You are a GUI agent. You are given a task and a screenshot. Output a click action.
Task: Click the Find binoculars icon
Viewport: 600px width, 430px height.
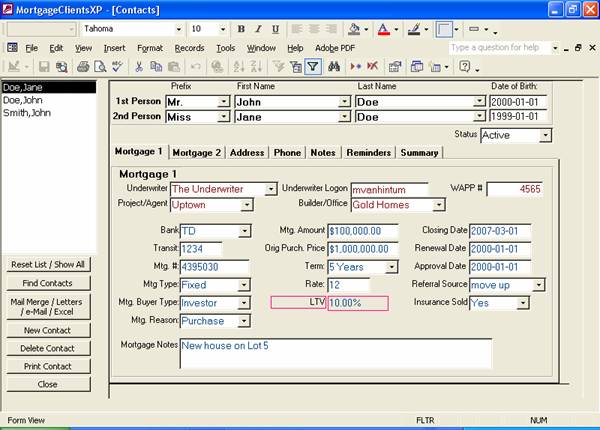tap(334, 67)
